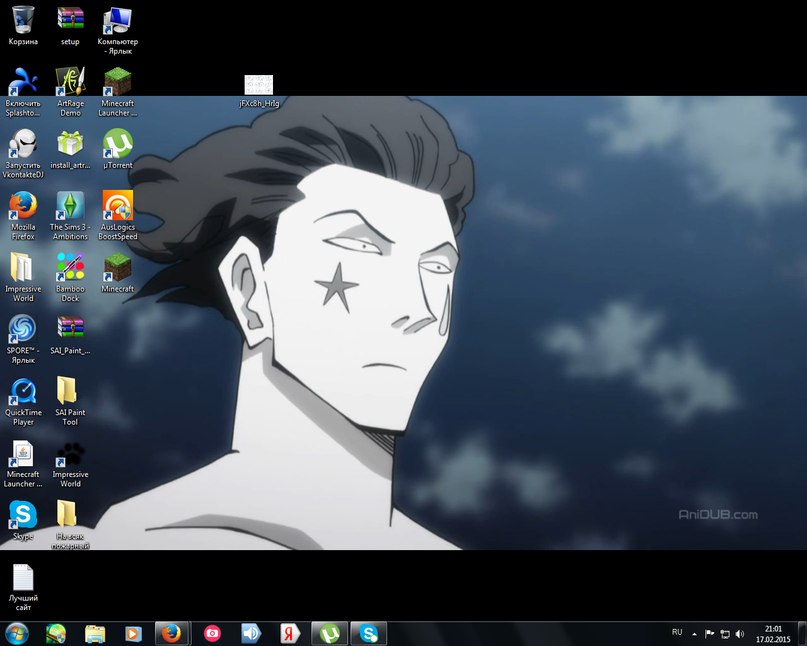Open AusLogics BoostSpeed shortcut
Viewport: 807px width, 646px height.
tap(118, 215)
